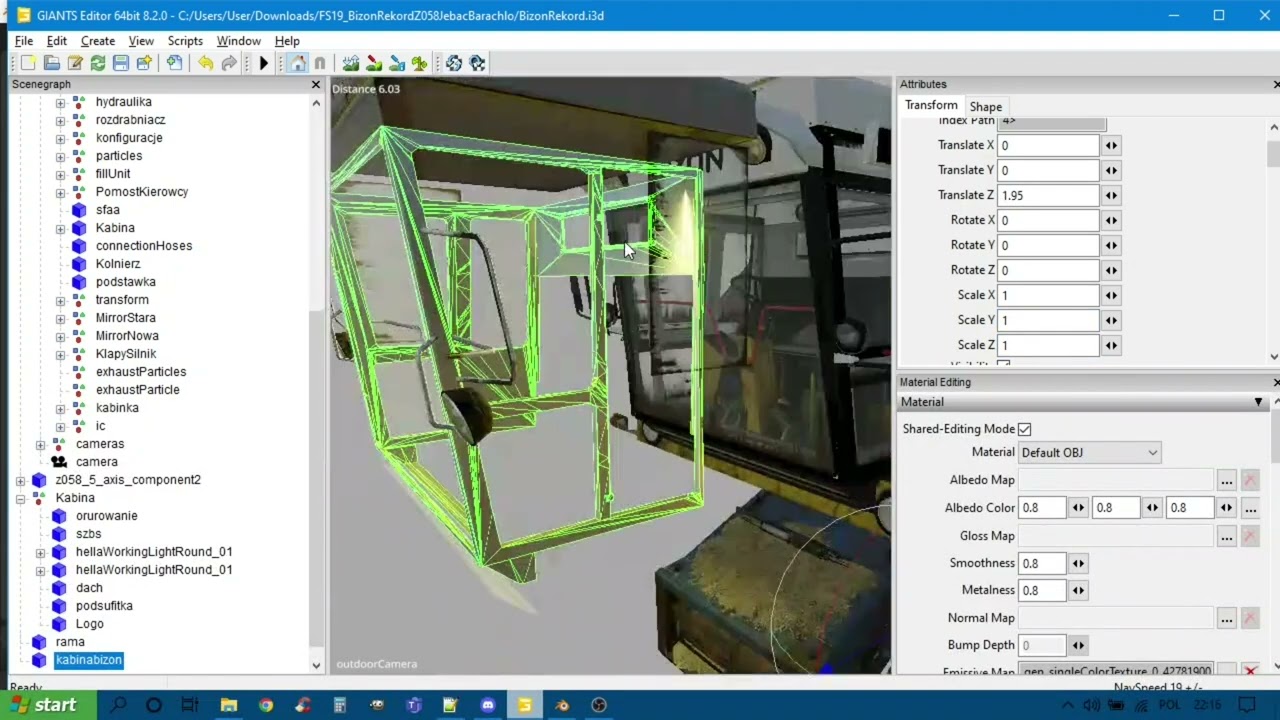Toggle the Shared-Editing Mode checkbox
This screenshot has height=720, width=1280.
[x=1024, y=429]
